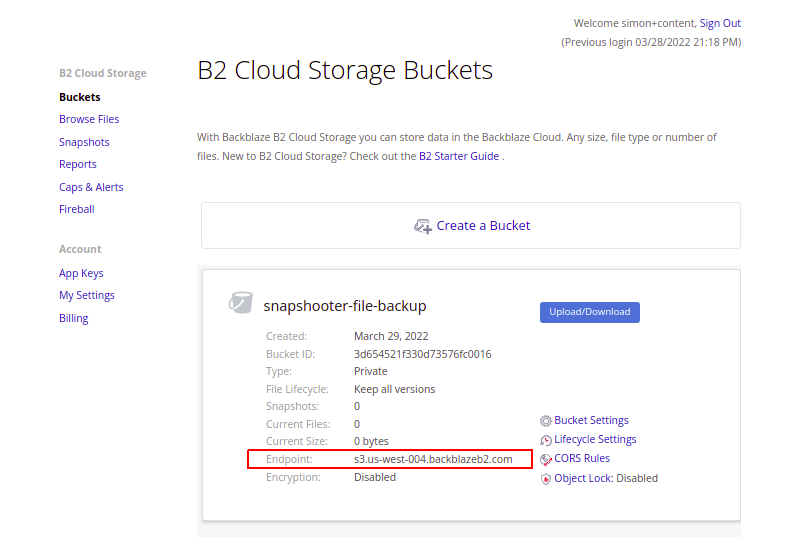The width and height of the screenshot is (788, 545).
Task: Open App Keys under Account
Action: click(x=81, y=273)
